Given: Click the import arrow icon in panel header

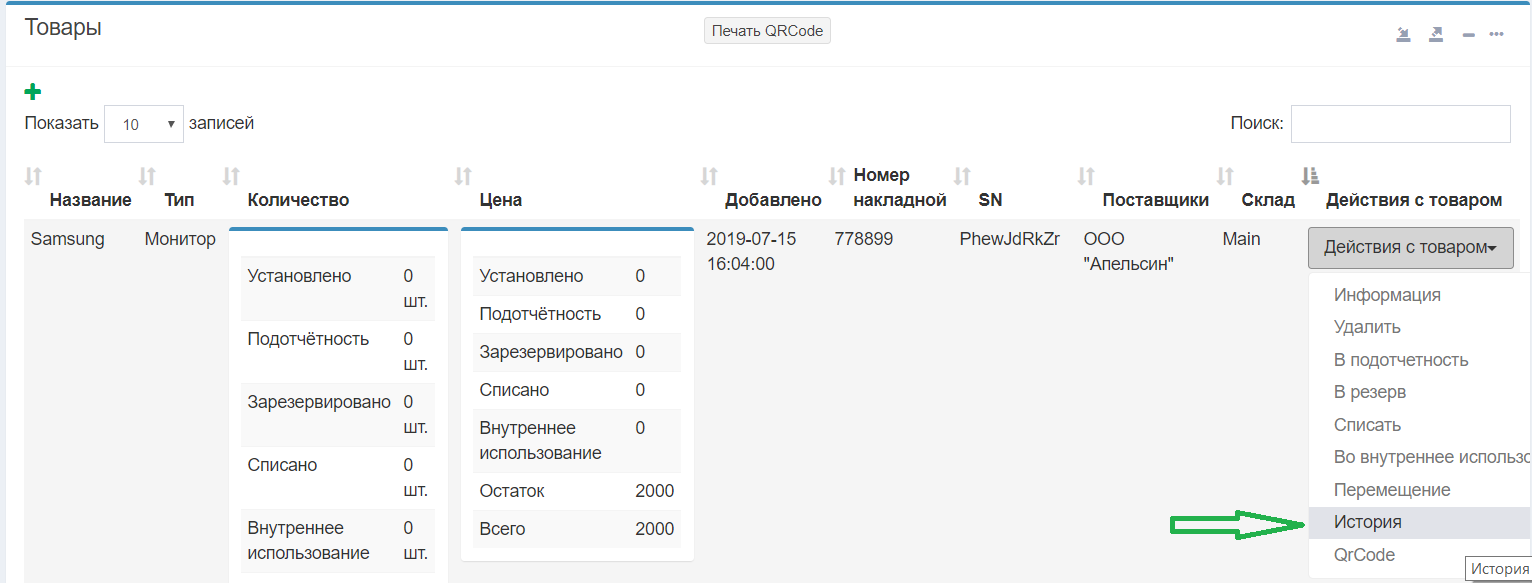Looking at the screenshot, I should [1404, 34].
